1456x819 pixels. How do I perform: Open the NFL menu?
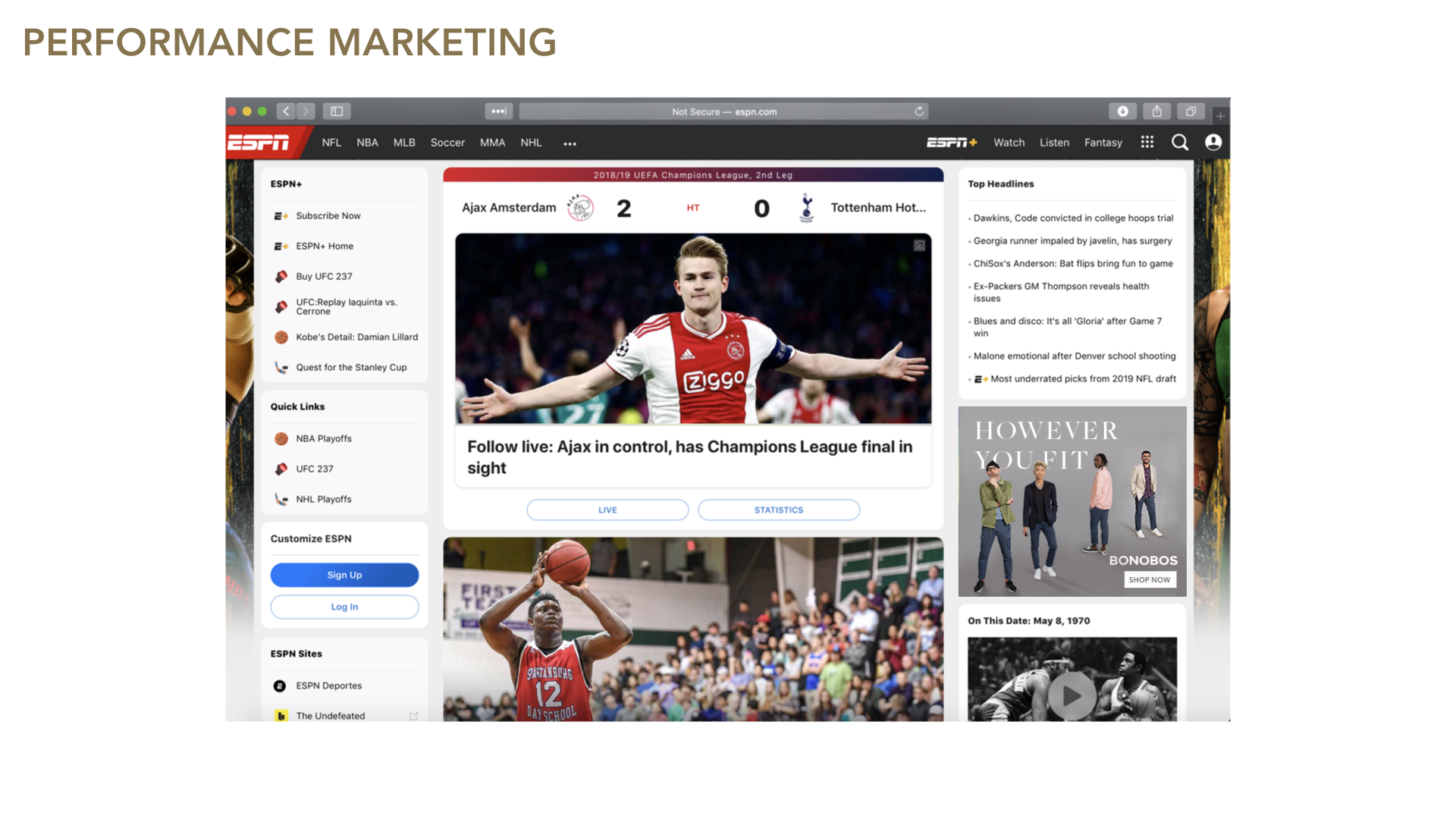tap(331, 143)
